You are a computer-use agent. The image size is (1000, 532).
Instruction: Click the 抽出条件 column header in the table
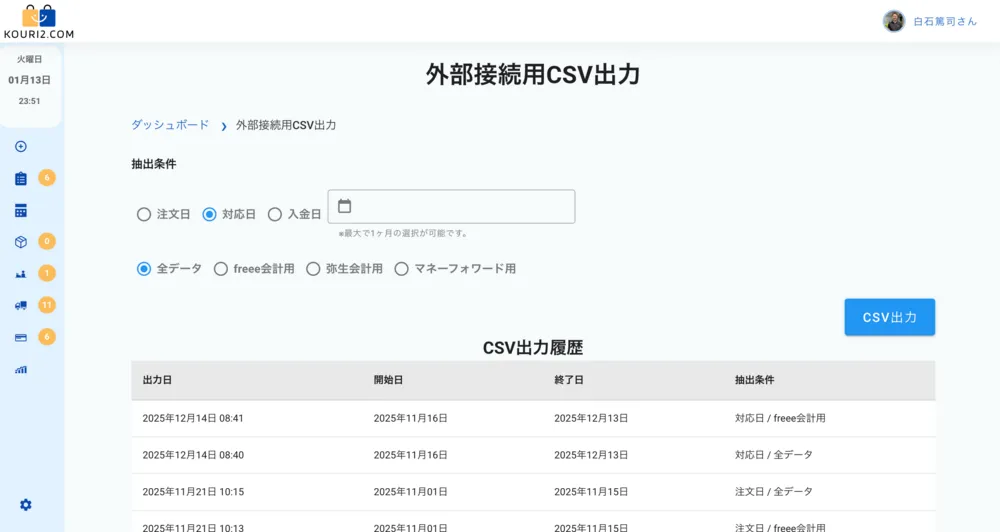tap(754, 380)
